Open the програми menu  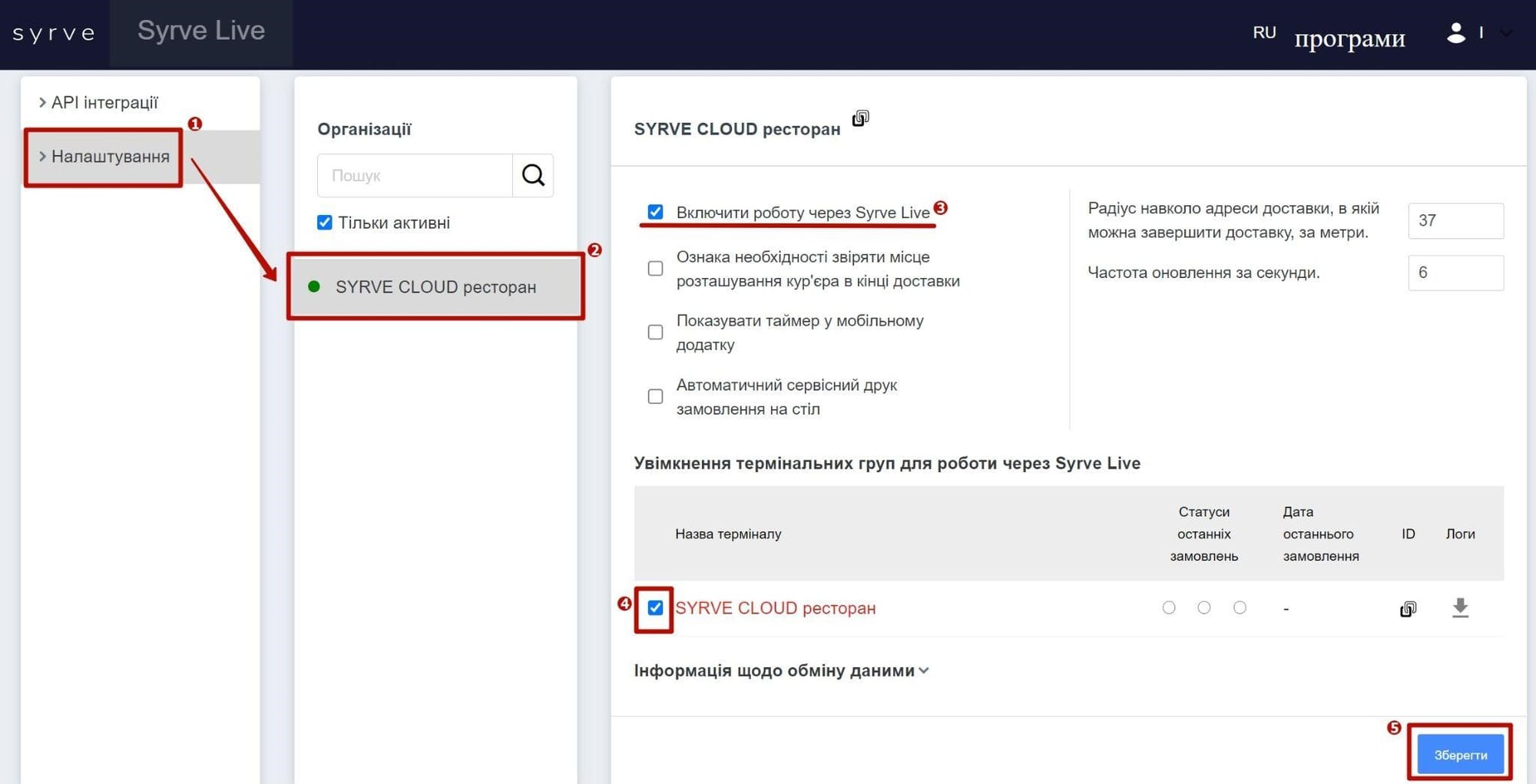pyautogui.click(x=1349, y=37)
